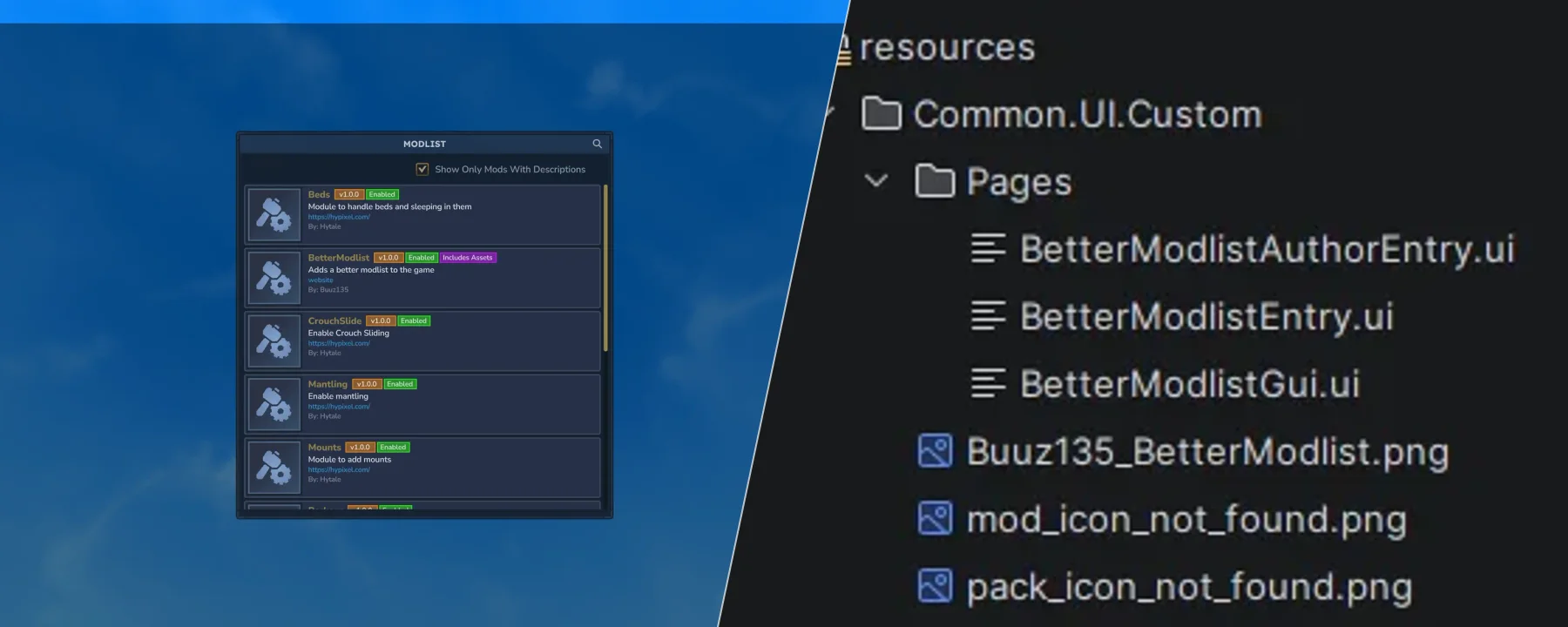Click the Mantling mod icon

(274, 404)
